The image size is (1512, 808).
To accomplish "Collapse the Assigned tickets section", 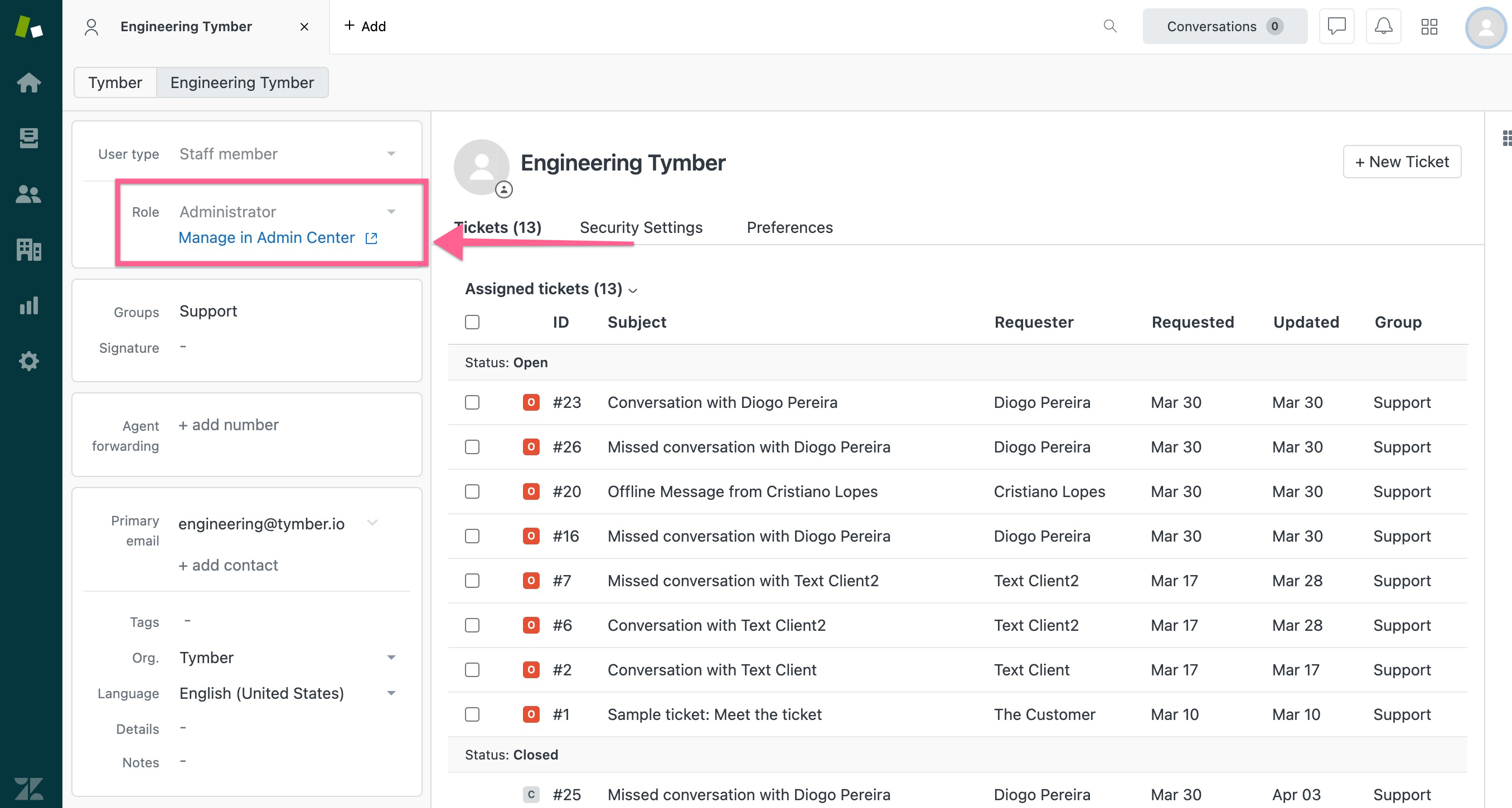I will [x=633, y=290].
